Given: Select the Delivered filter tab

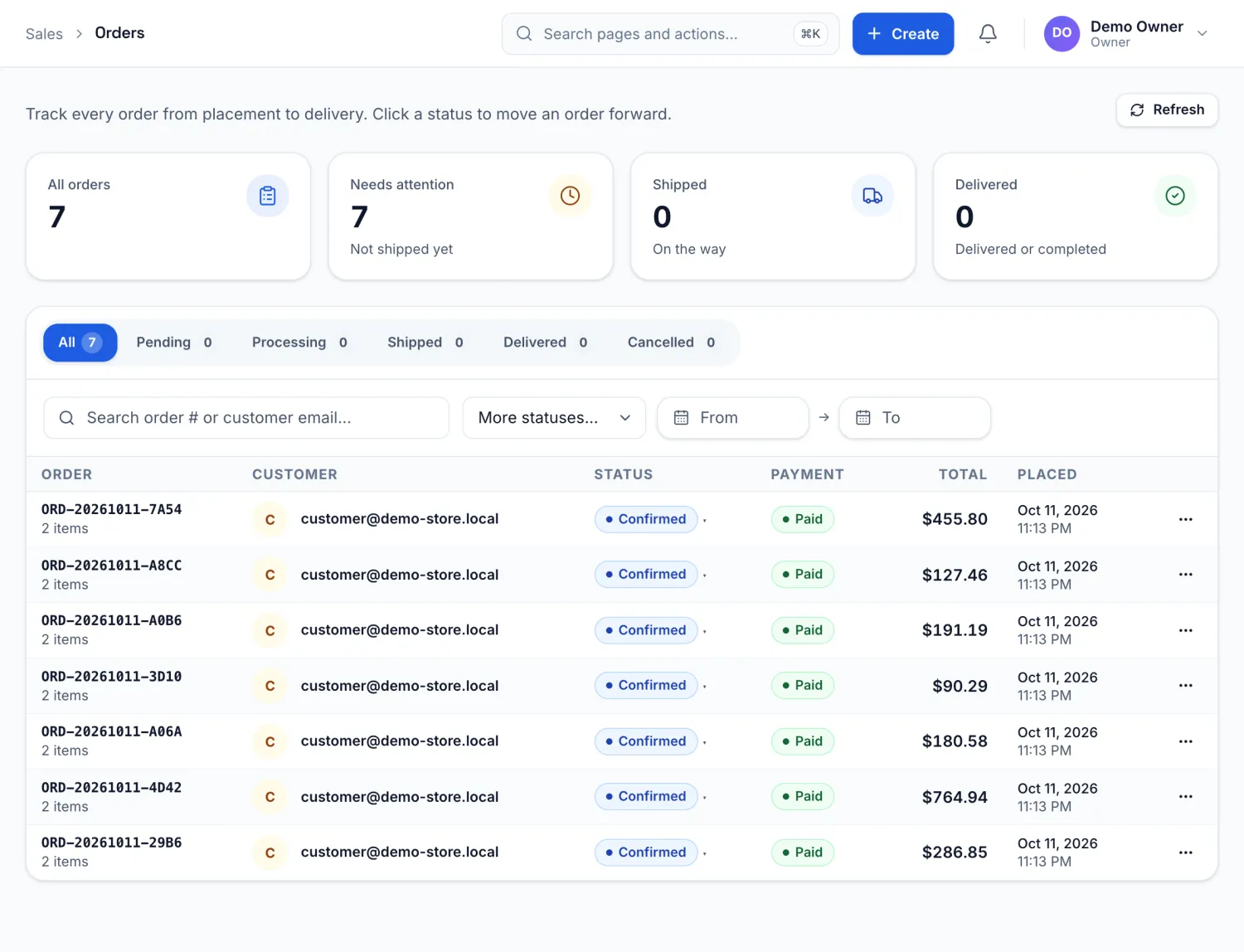Looking at the screenshot, I should 545,342.
